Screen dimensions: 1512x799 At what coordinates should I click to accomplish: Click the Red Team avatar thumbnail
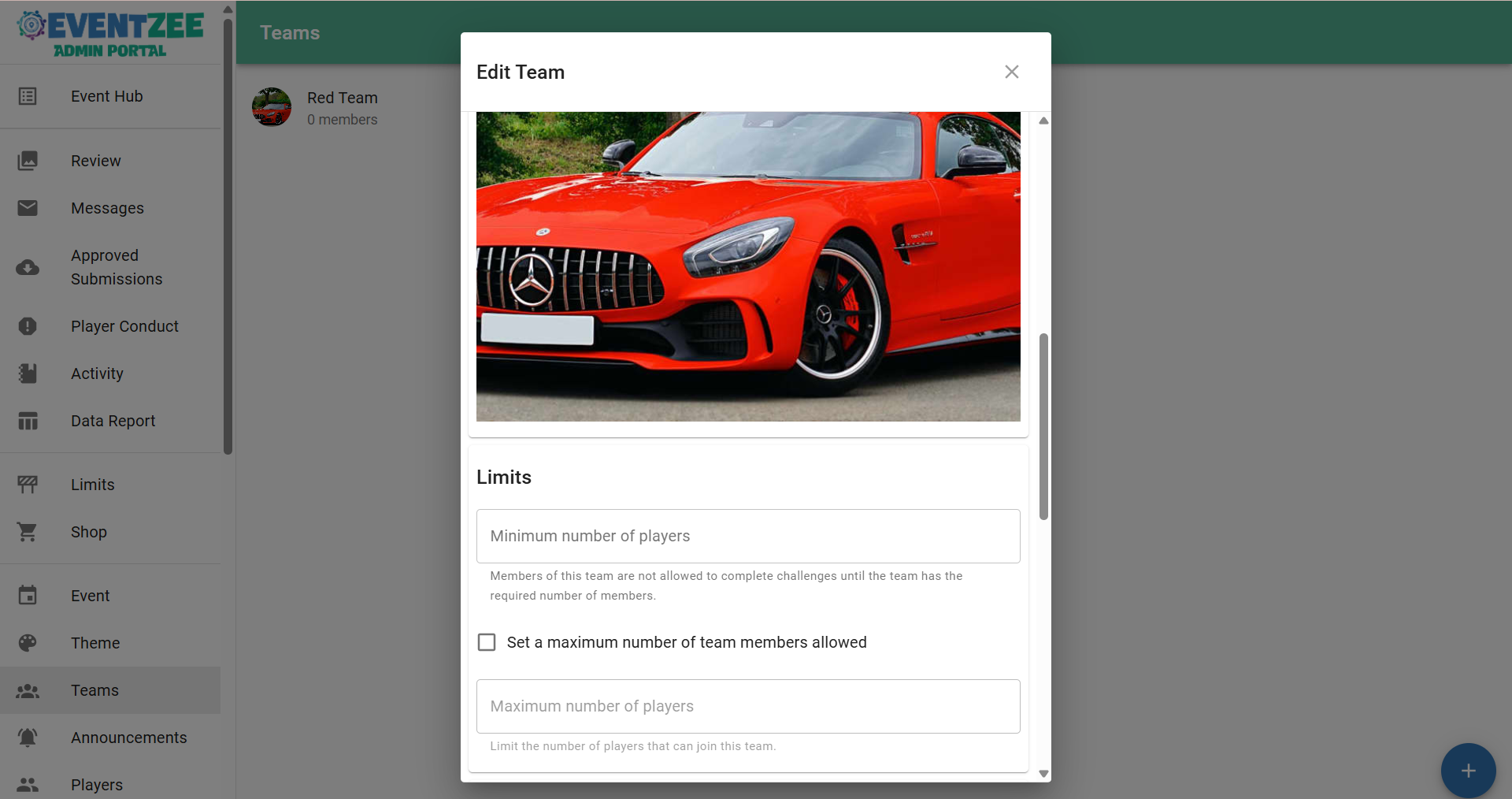272,106
